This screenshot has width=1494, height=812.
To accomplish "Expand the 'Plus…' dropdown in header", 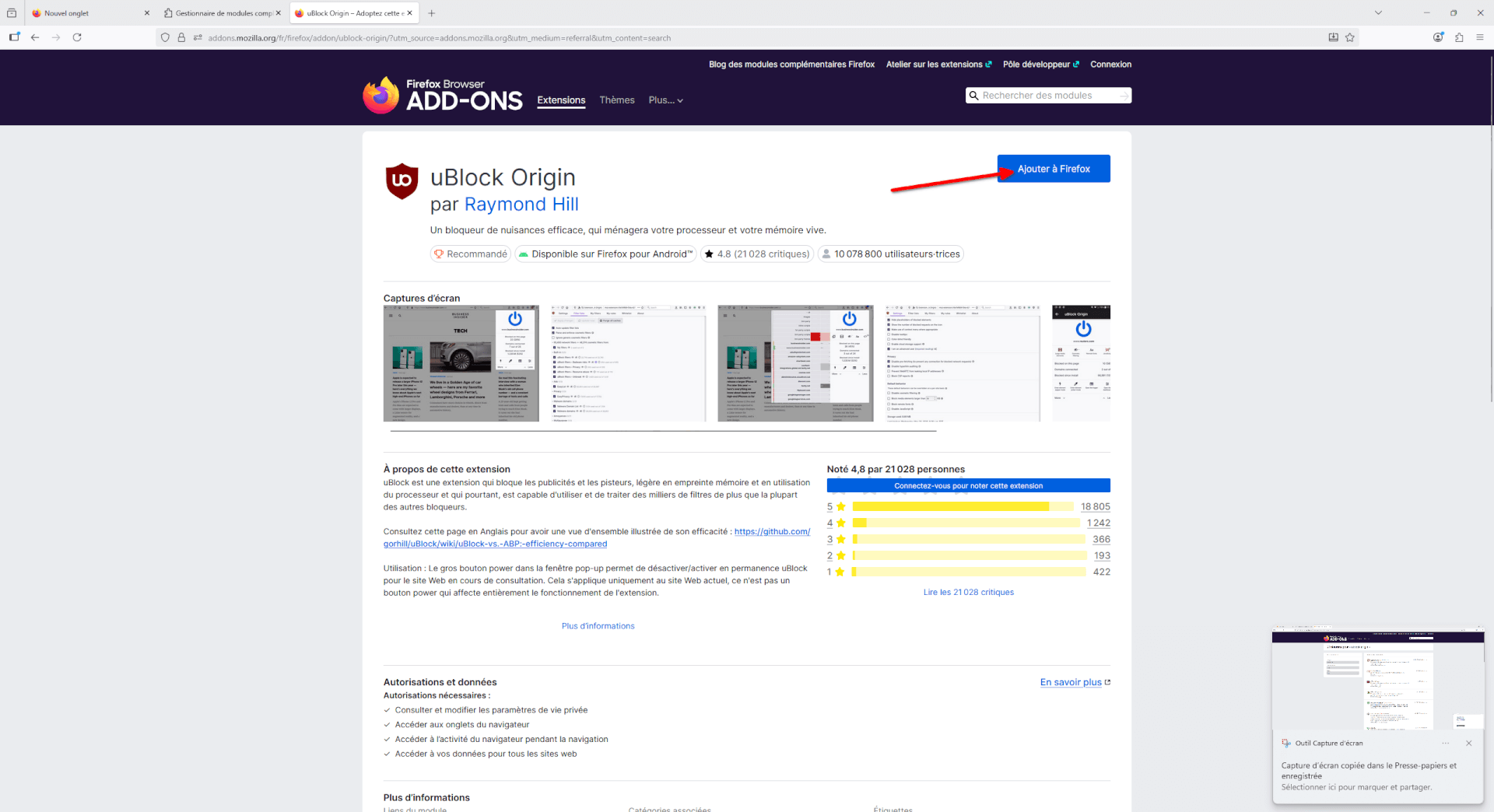I will pos(665,100).
